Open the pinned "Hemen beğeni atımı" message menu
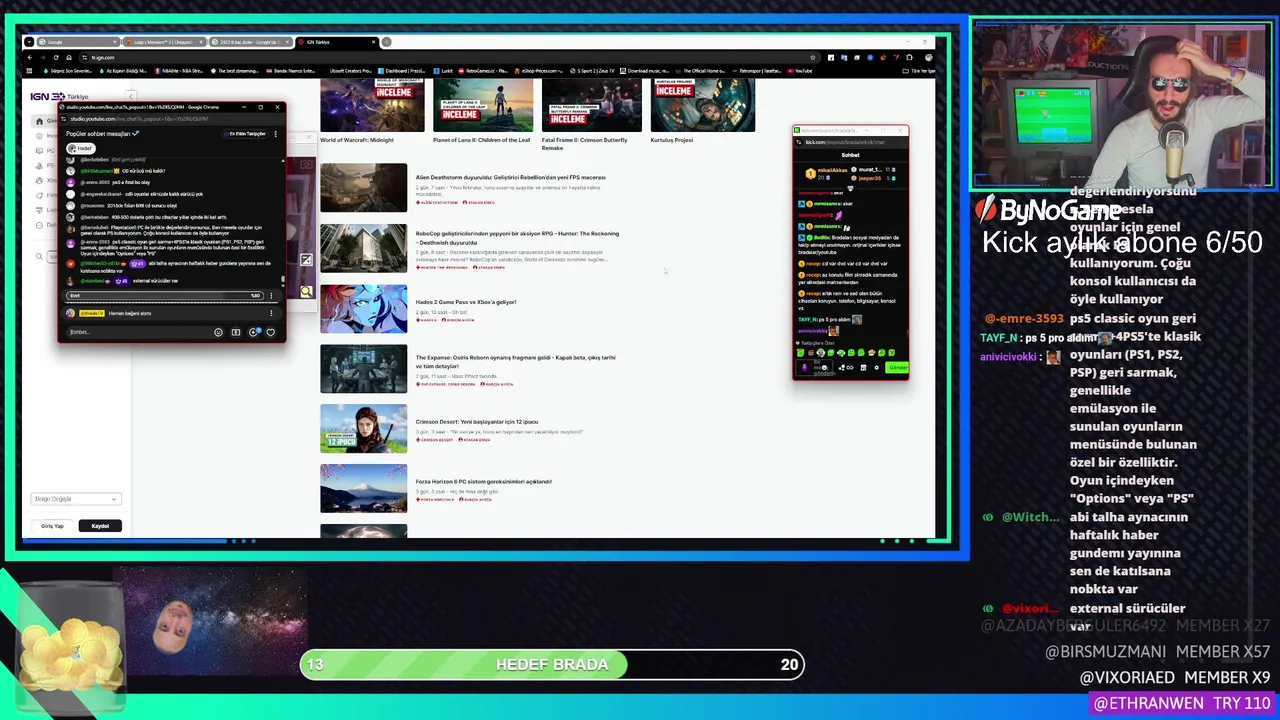 click(271, 313)
